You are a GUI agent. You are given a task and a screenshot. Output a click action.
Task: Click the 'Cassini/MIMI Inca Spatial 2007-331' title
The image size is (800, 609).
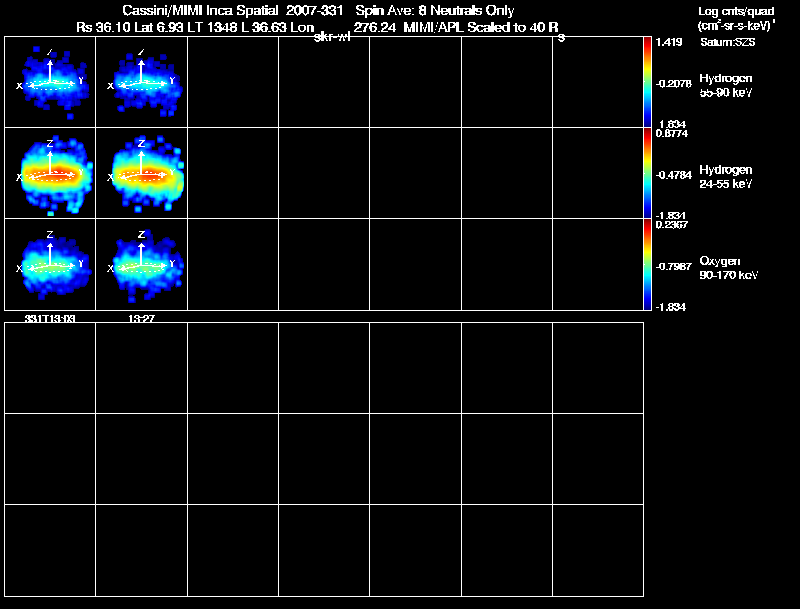pyautogui.click(x=233, y=10)
